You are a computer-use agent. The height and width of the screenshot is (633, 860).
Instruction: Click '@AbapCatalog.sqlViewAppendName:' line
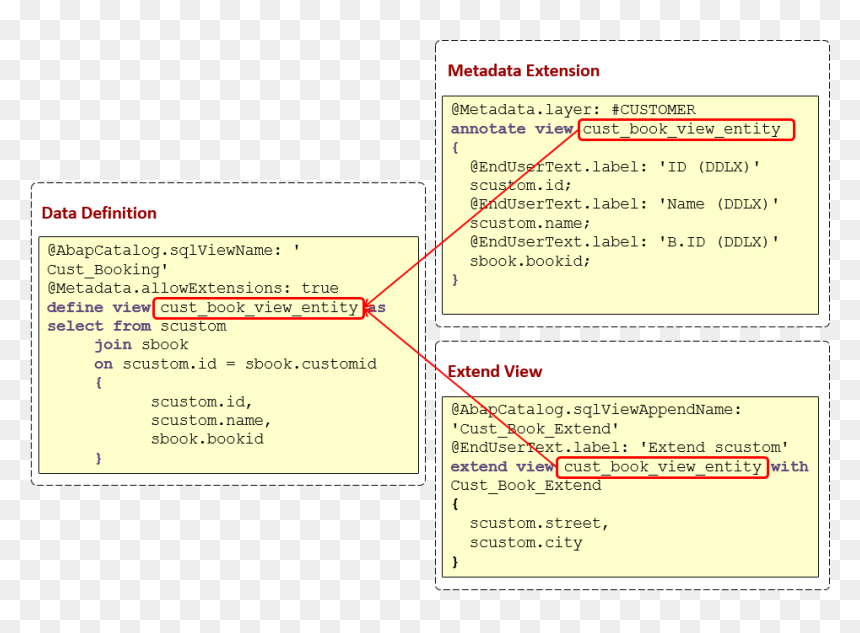pos(596,409)
